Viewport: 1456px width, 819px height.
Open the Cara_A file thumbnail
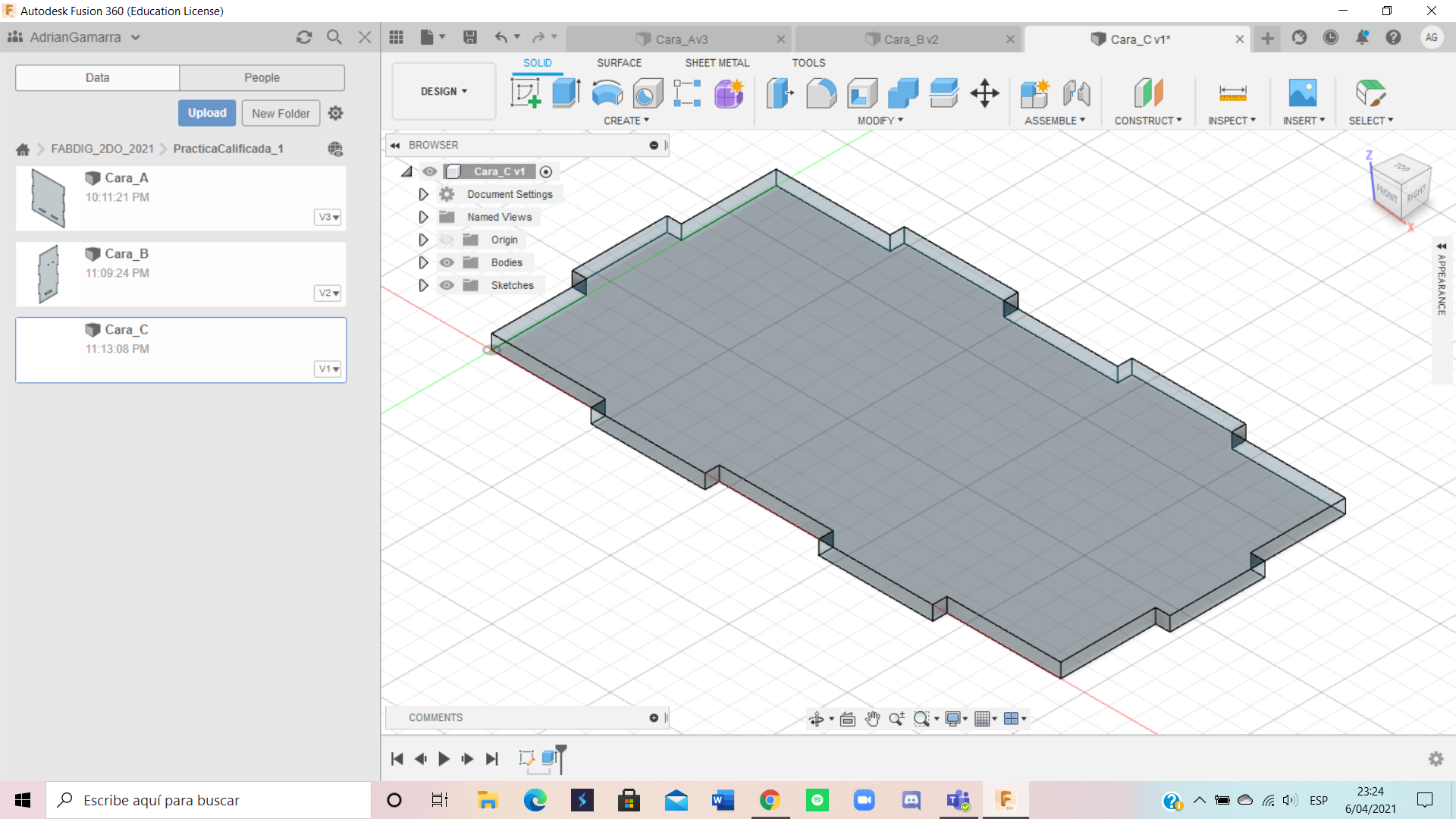pos(49,198)
